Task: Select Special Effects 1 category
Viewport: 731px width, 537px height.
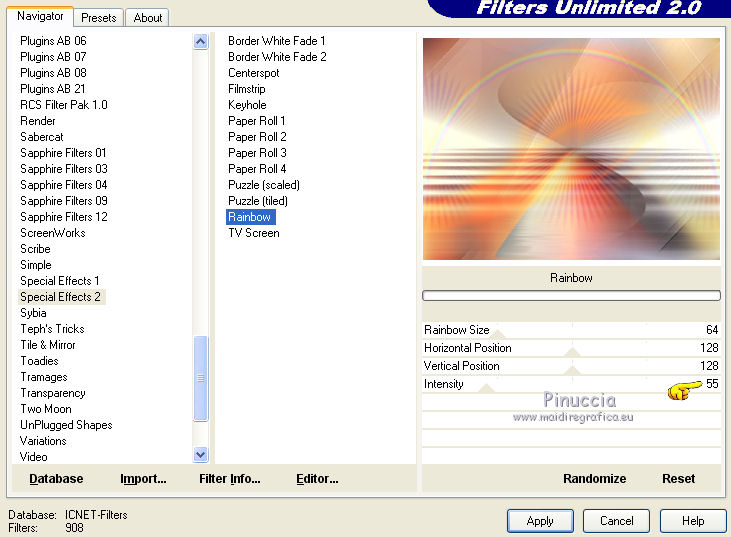Action: pyautogui.click(x=60, y=281)
